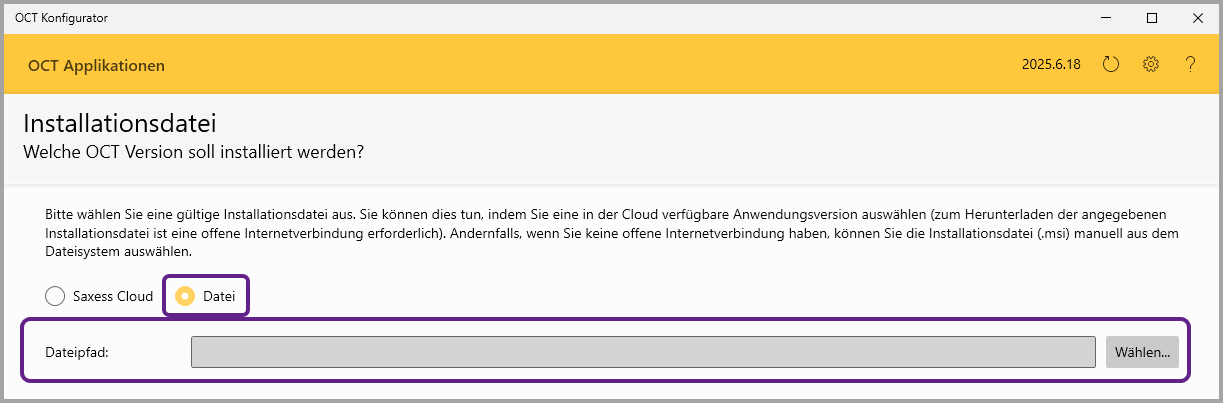Click the 'Datei' option label text

pyautogui.click(x=219, y=297)
